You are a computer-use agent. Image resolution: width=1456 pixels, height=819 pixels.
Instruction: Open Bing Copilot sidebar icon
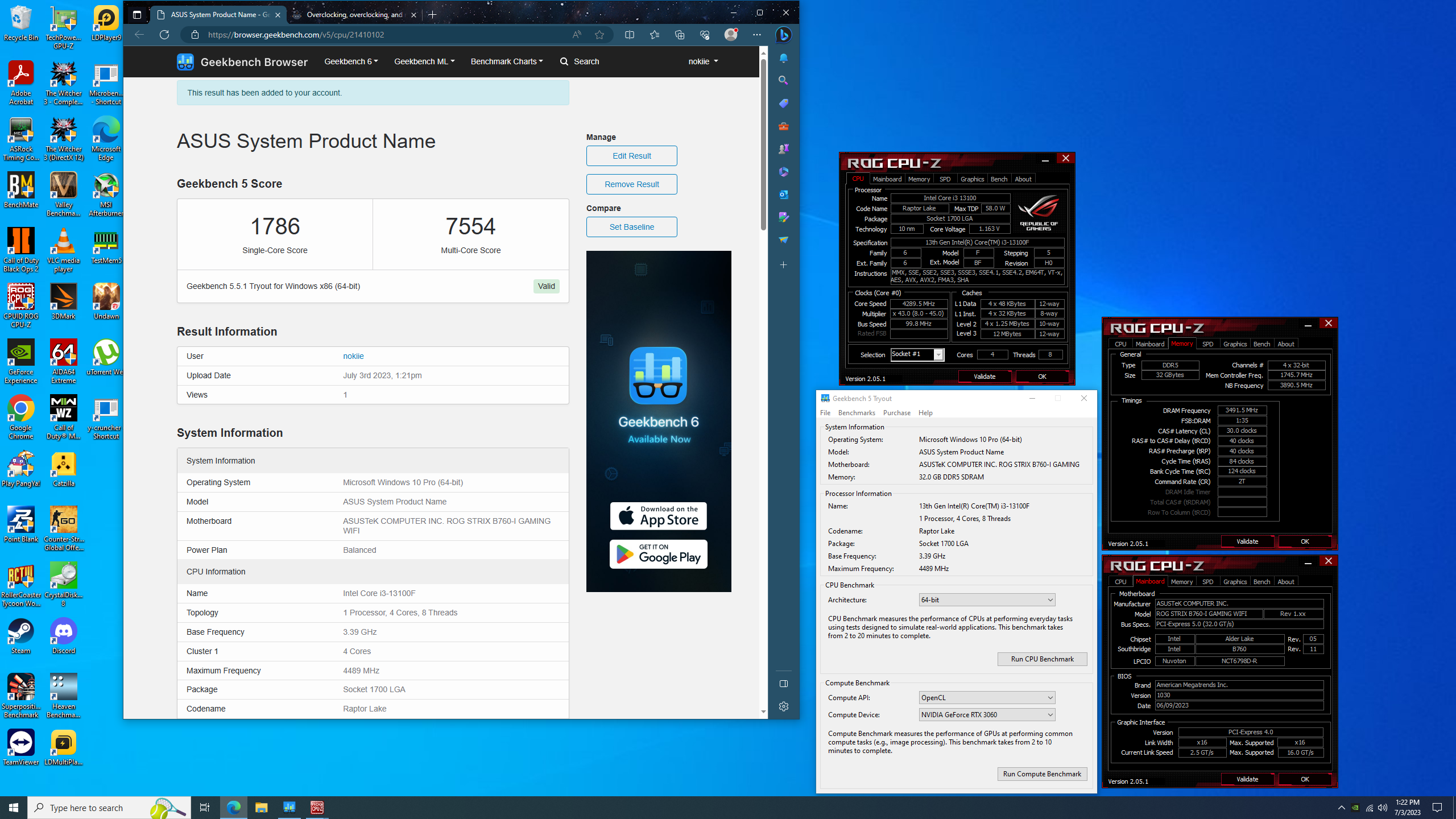point(784,35)
